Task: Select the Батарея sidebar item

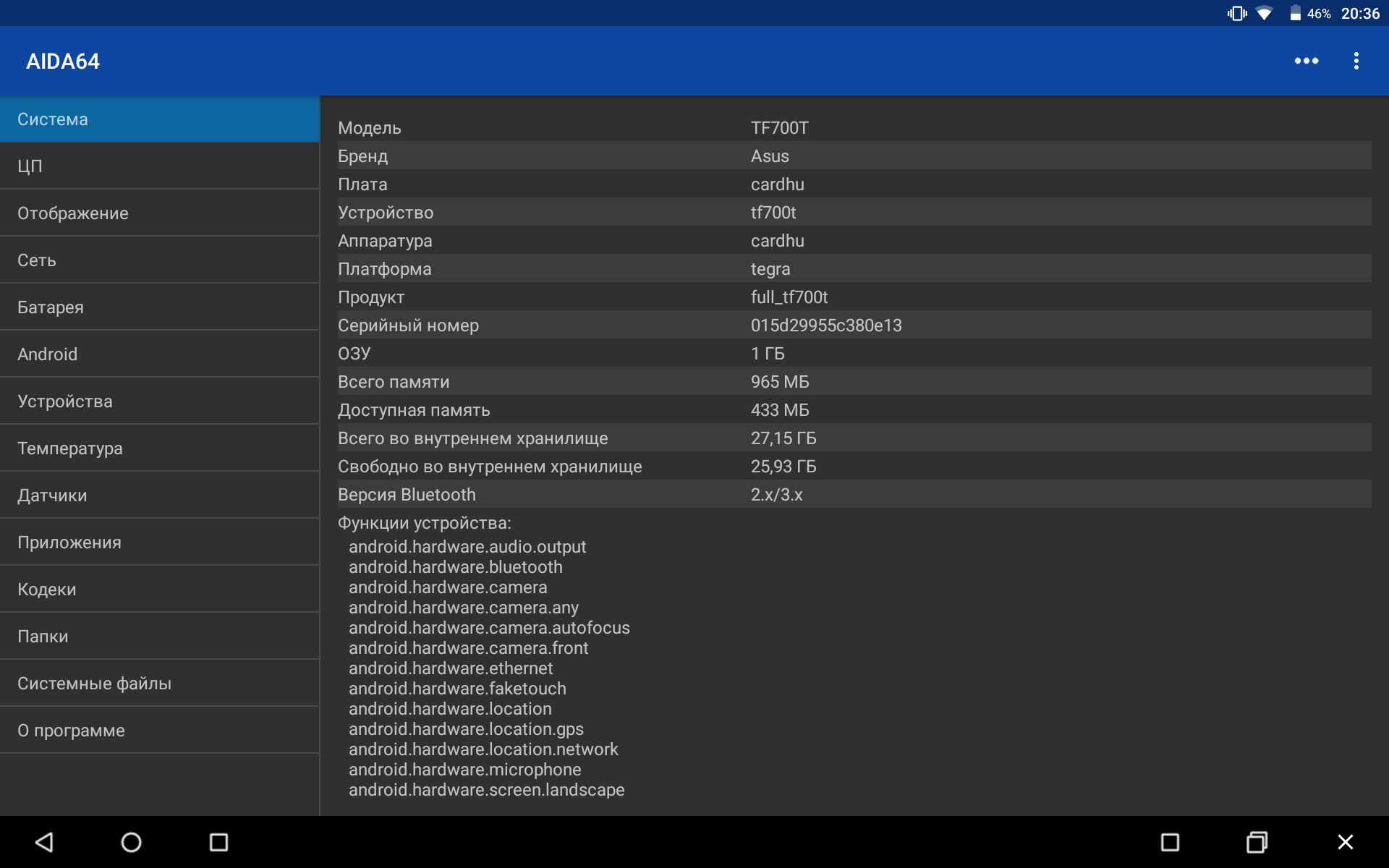Action: (159, 307)
